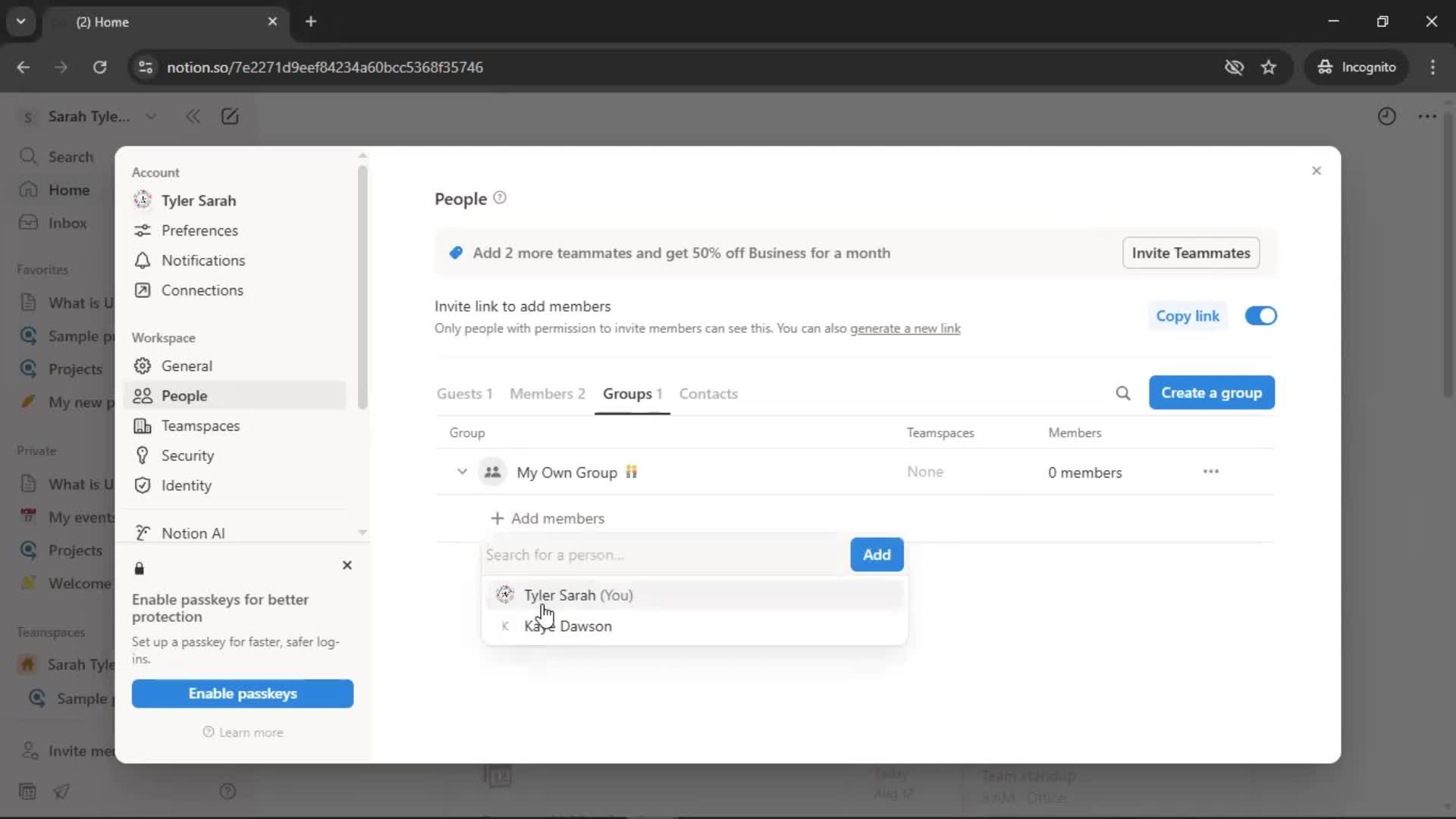1456x819 pixels.
Task: Click Enable passkeys button
Action: [x=243, y=693]
